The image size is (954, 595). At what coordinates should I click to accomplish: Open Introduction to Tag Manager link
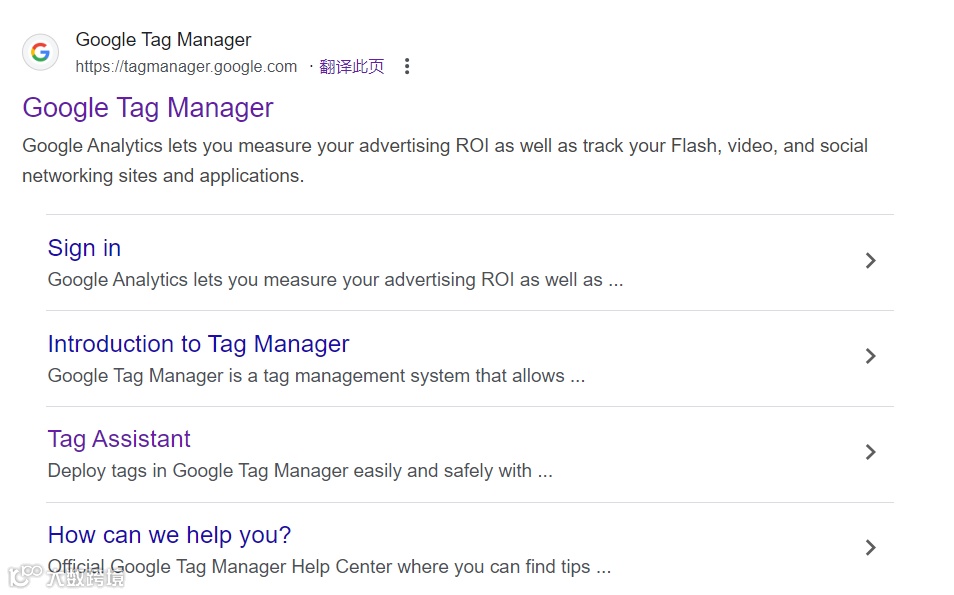pos(198,344)
